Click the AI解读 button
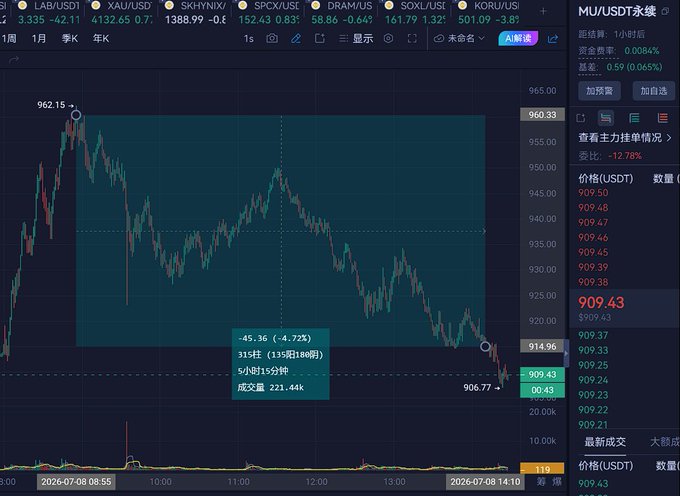Viewport: 680px width, 496px height. point(518,39)
